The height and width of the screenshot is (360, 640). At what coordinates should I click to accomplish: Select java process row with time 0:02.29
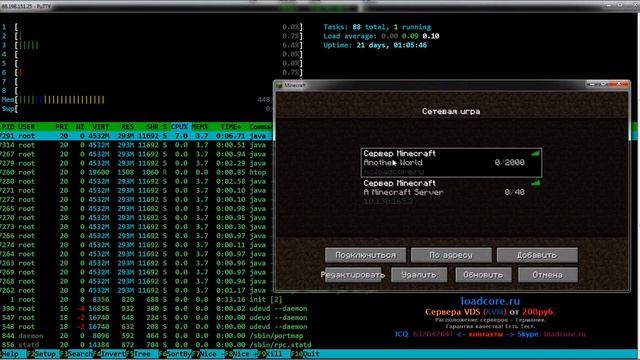click(136, 163)
